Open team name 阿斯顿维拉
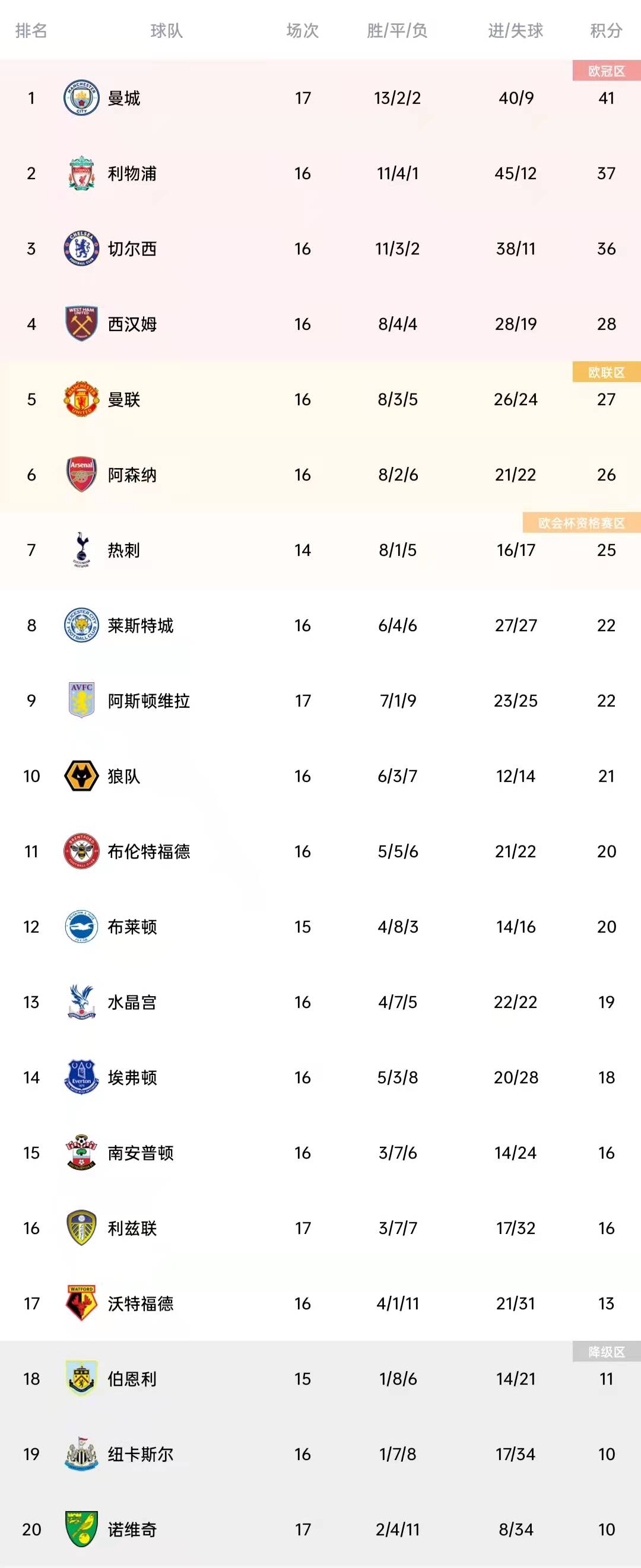Viewport: 641px width, 1568px height. click(149, 701)
